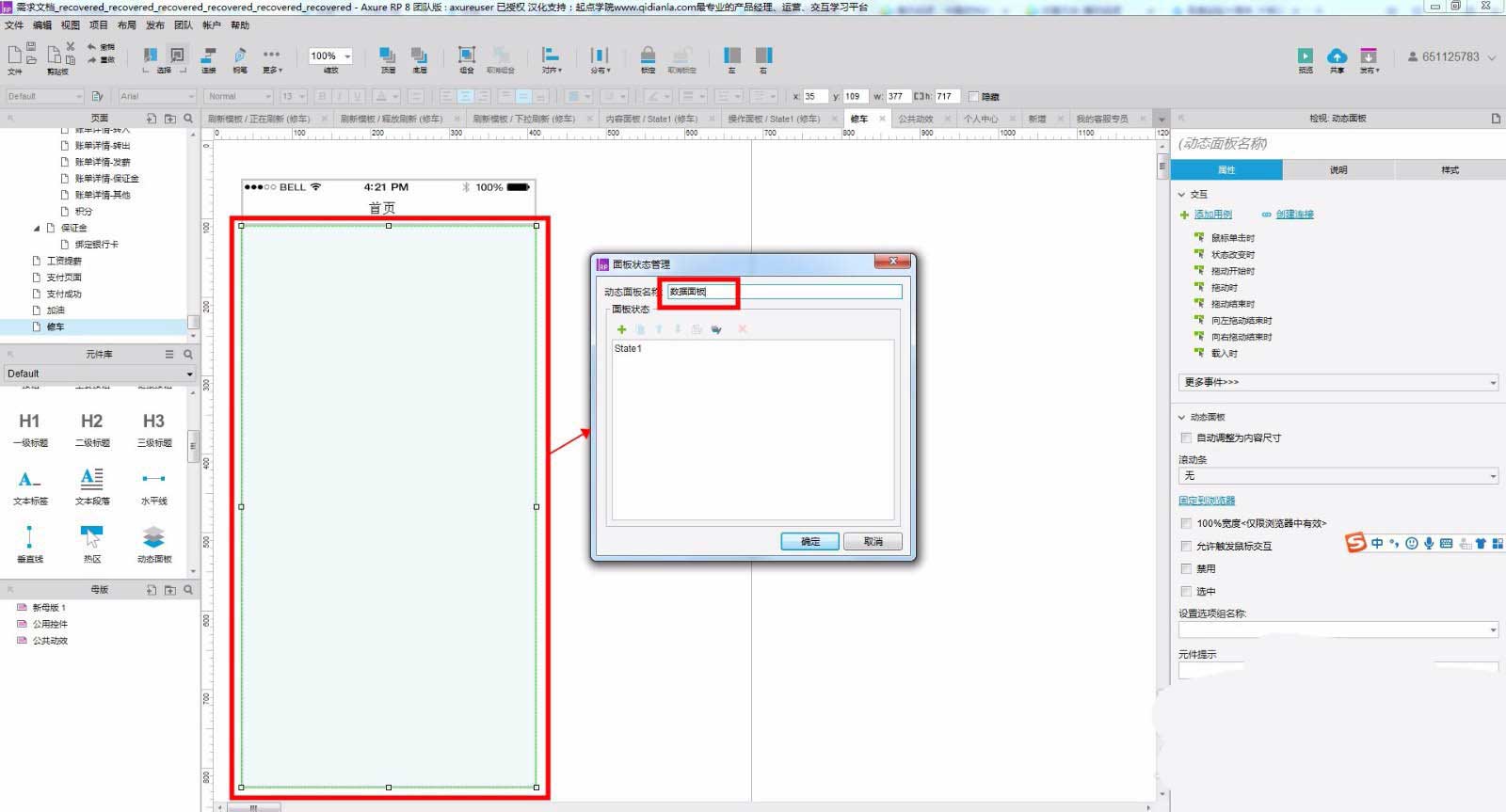Open the 滚动条 scrollbar dropdown set to 无
Screen dimensions: 1506x812
click(x=1338, y=476)
